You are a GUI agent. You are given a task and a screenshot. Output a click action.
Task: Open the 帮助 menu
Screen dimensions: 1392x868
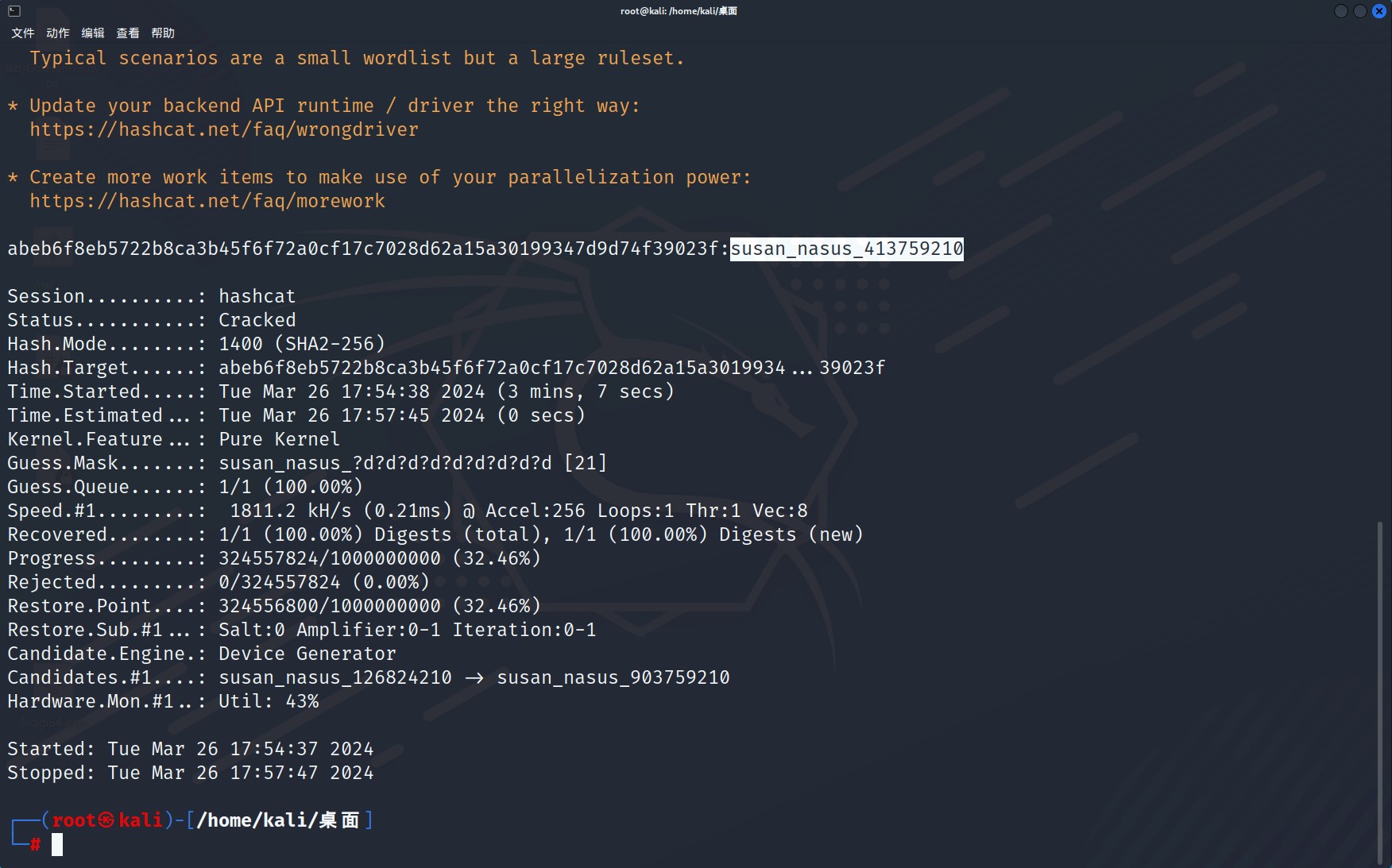pos(163,33)
